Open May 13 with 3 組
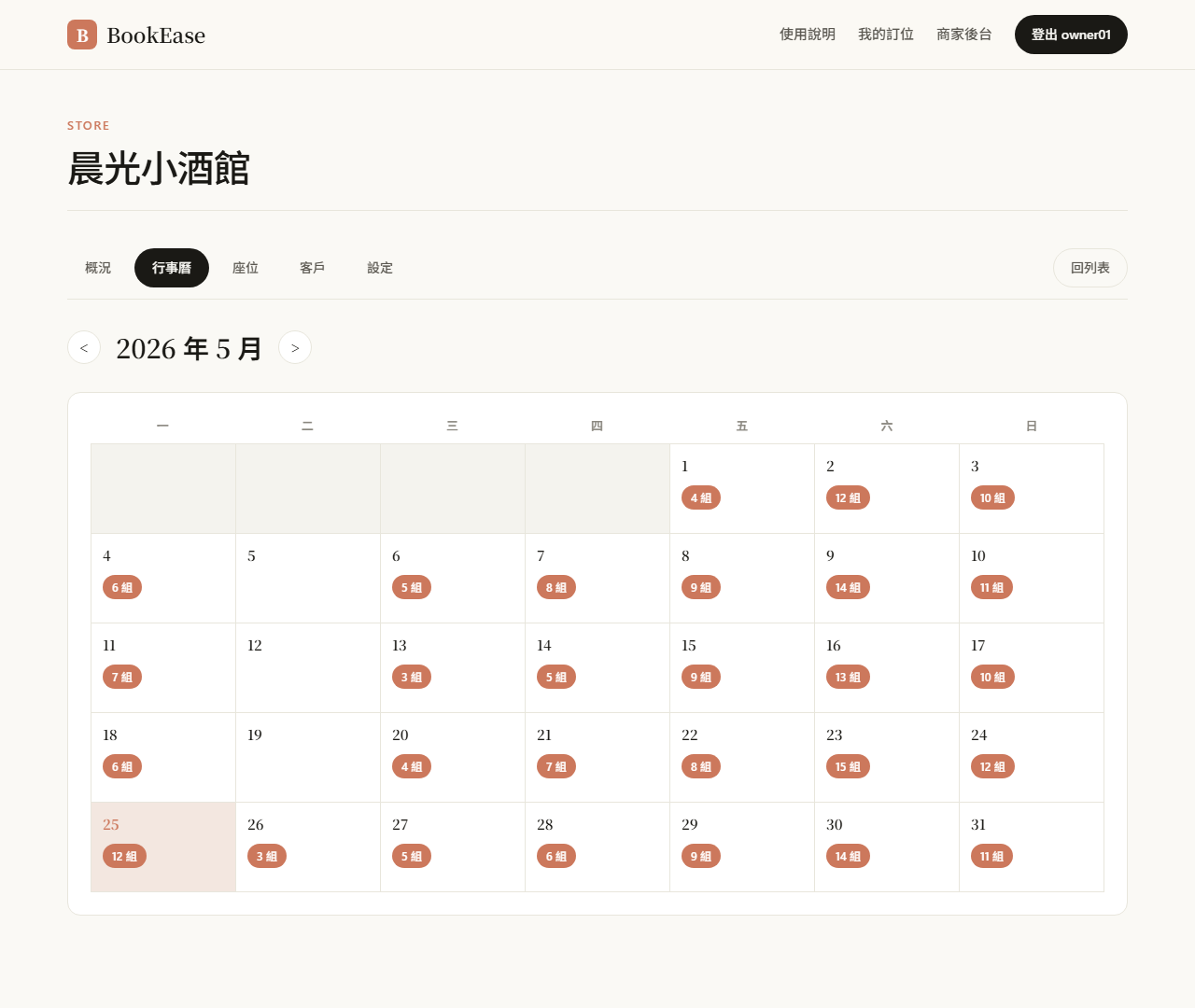 (453, 668)
